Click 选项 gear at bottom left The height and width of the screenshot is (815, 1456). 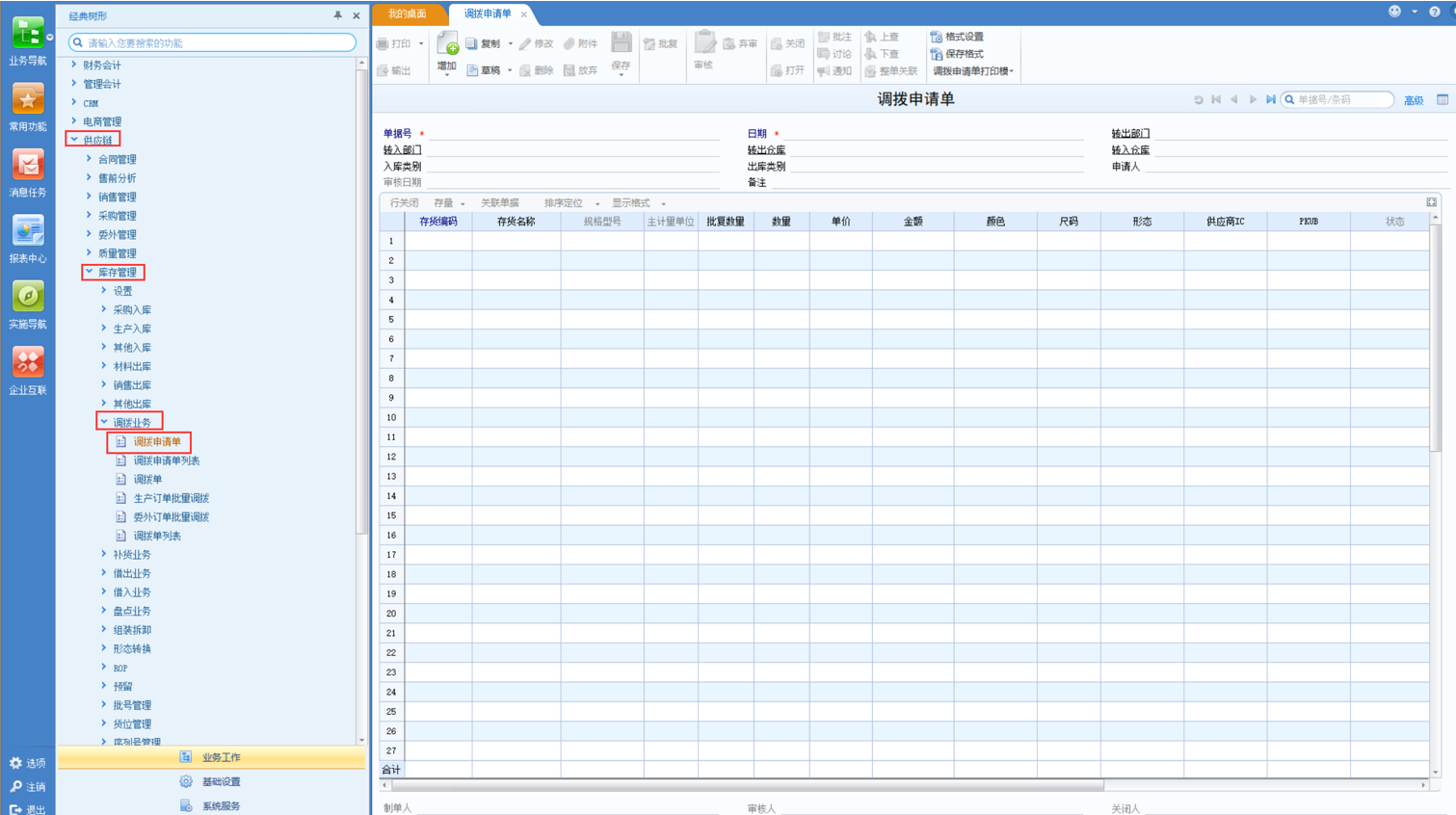[x=15, y=763]
